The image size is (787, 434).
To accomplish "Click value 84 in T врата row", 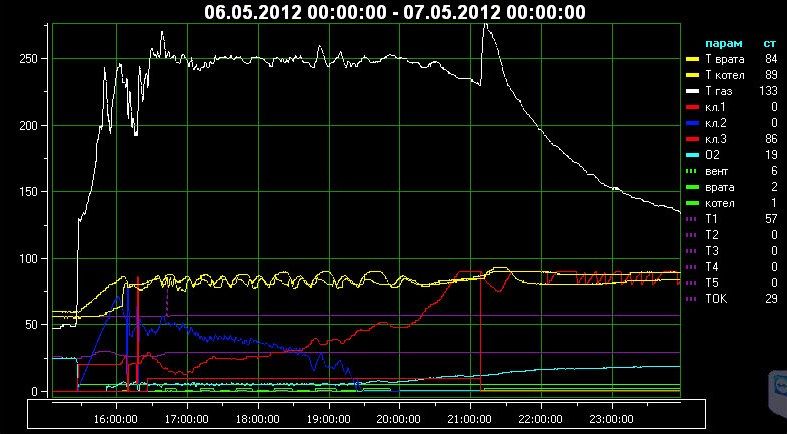I will click(x=771, y=59).
